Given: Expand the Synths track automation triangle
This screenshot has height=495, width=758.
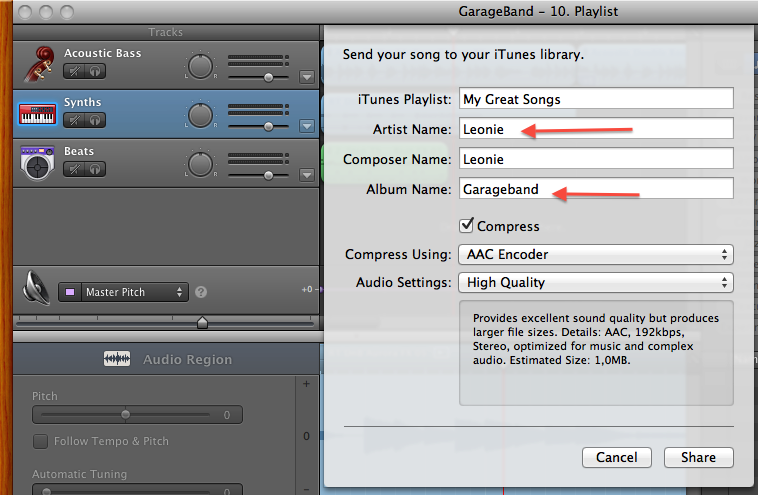Looking at the screenshot, I should [x=307, y=126].
